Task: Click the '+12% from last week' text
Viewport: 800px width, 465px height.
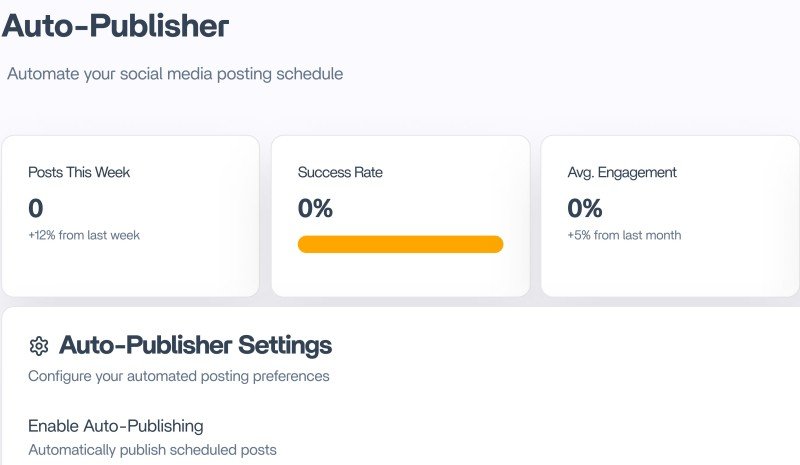Action: click(x=84, y=235)
